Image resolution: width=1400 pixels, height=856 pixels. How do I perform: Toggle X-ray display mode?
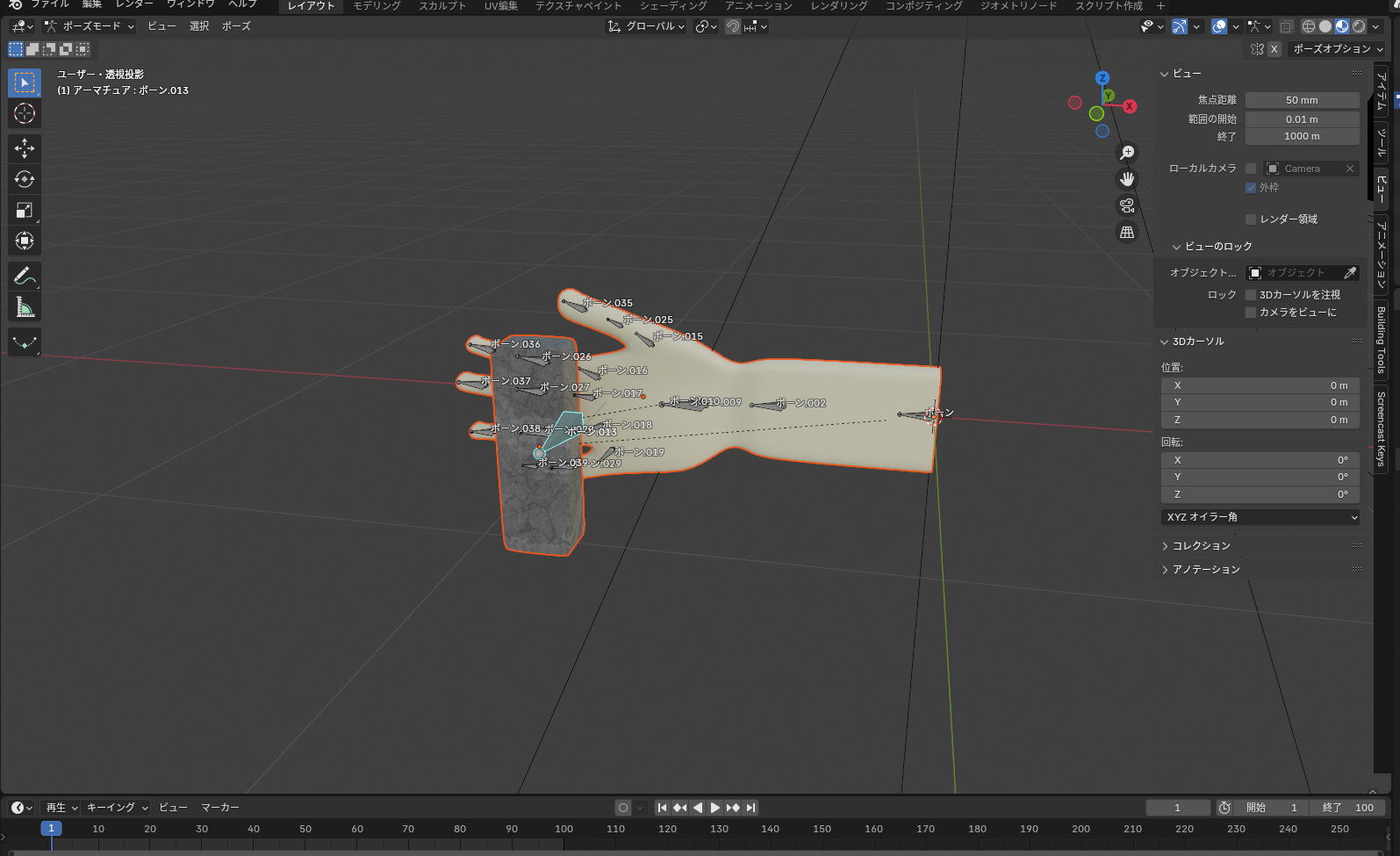pyautogui.click(x=1286, y=26)
